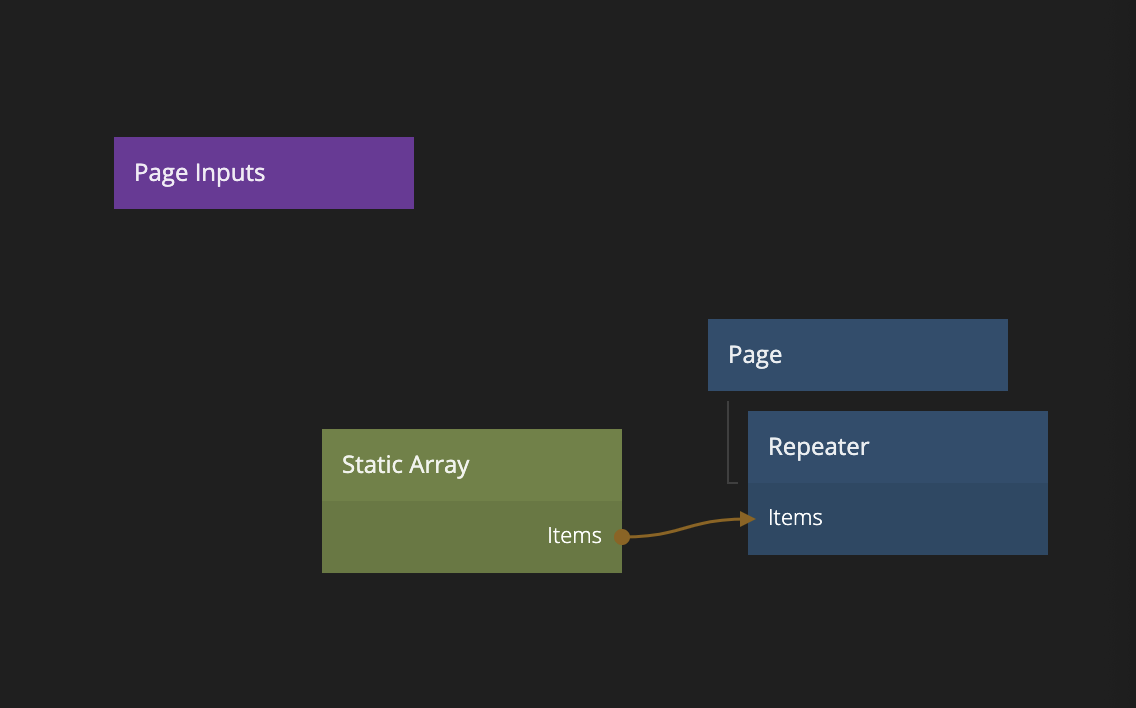Click the arrowhead entering Repeater Items port
The width and height of the screenshot is (1136, 708).
click(x=747, y=518)
